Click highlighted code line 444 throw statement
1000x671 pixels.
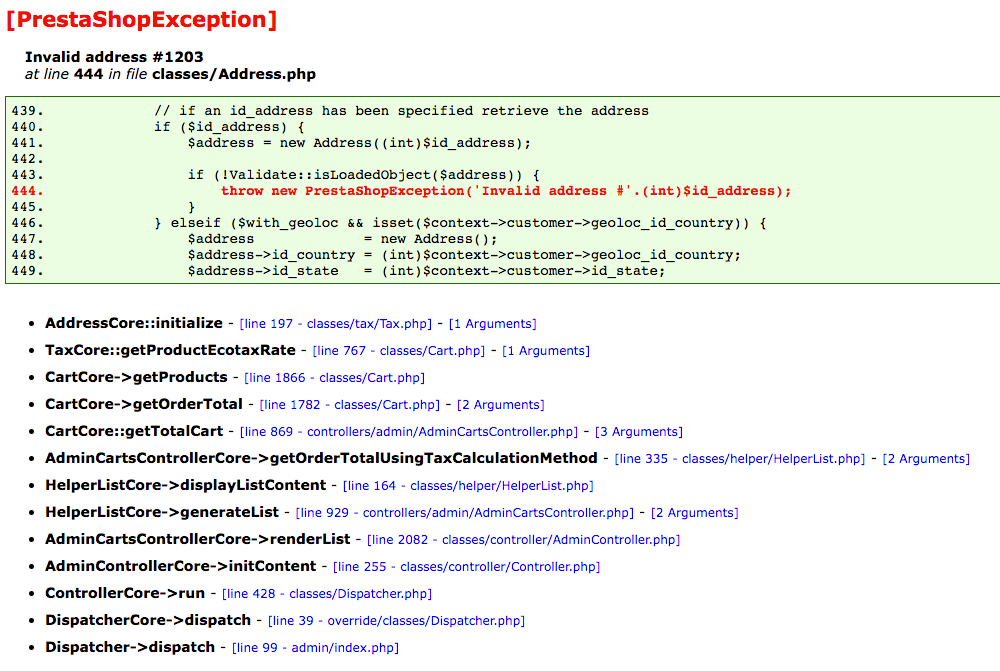coord(506,191)
